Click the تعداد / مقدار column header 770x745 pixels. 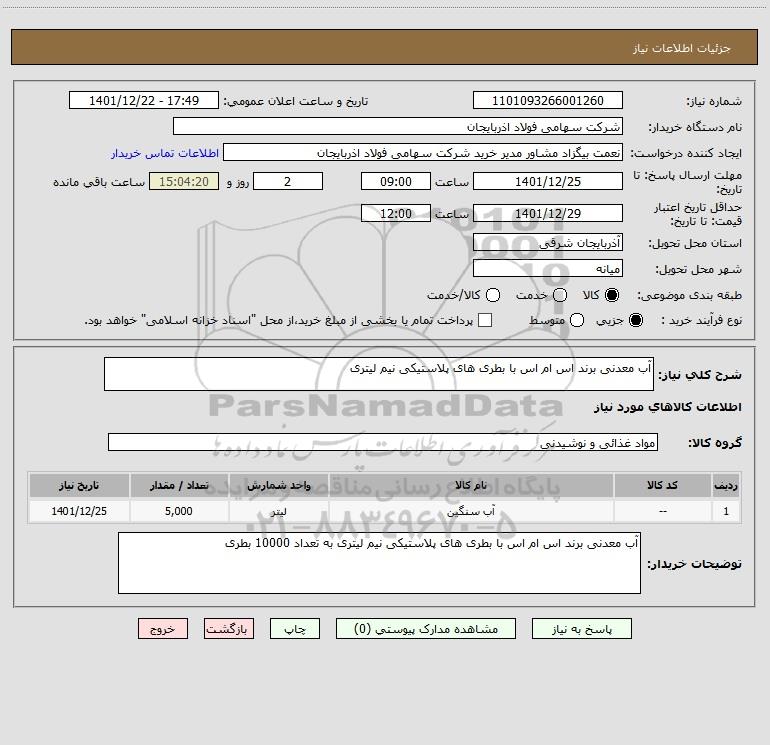[179, 485]
